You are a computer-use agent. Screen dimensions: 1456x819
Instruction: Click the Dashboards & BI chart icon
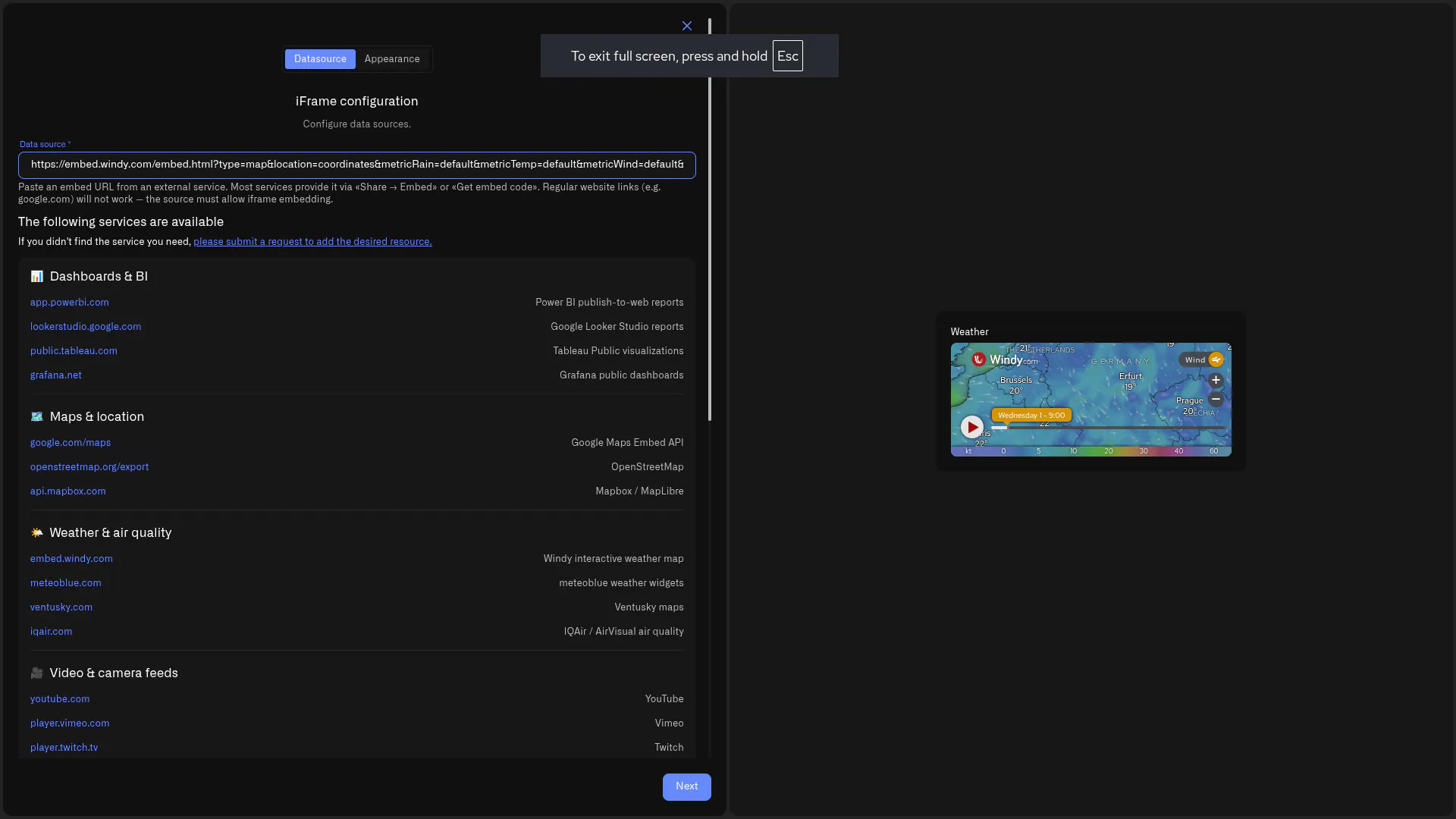(36, 277)
